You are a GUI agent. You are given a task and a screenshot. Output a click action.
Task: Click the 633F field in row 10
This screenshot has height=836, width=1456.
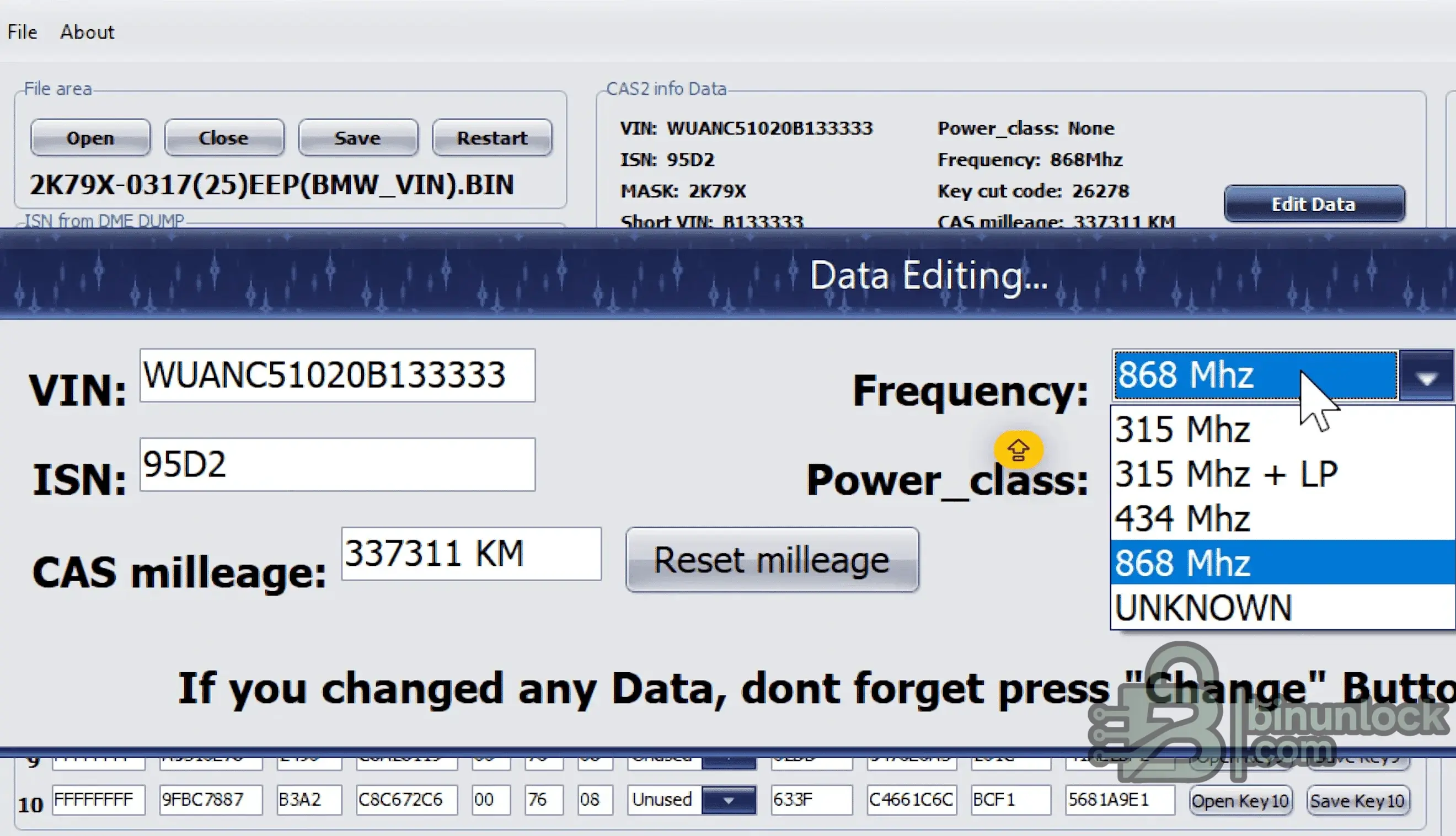pyautogui.click(x=811, y=800)
